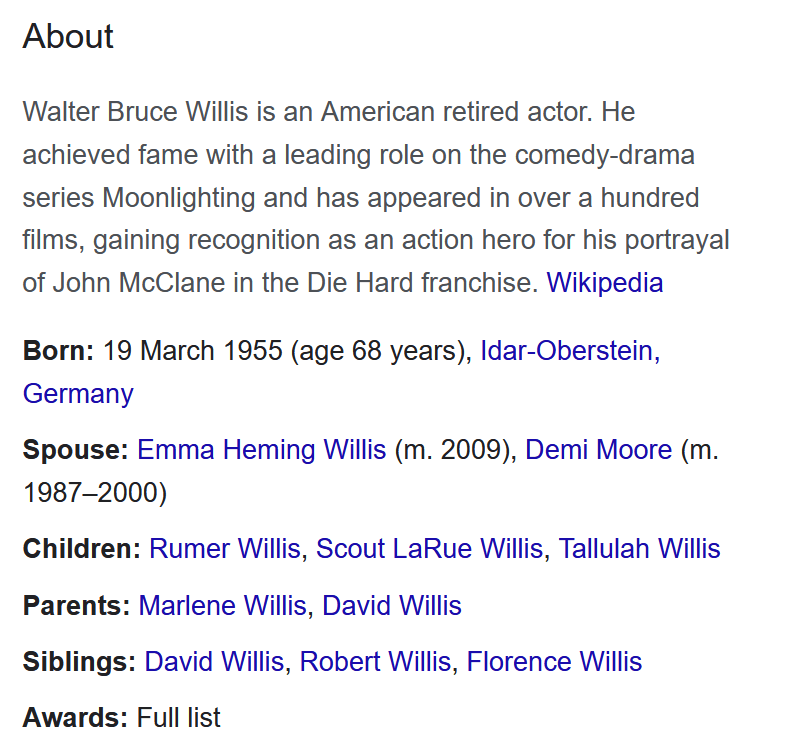The width and height of the screenshot is (807, 744).
Task: Select the Demi Moore spouse link
Action: point(598,450)
